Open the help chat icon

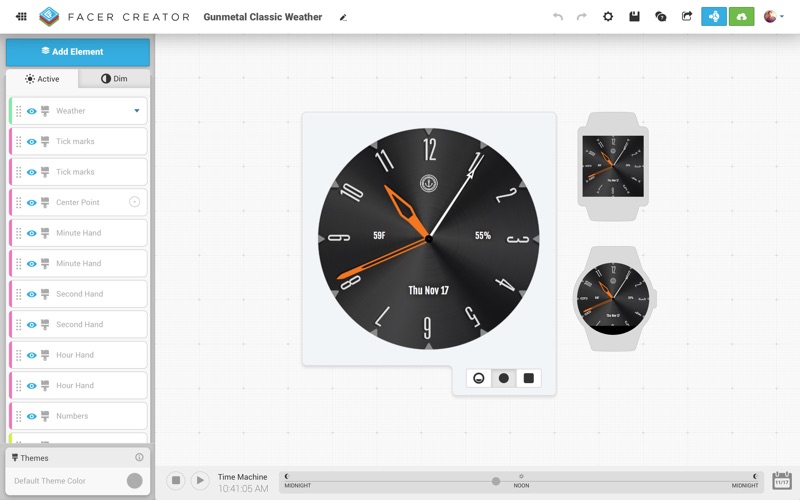(x=660, y=17)
